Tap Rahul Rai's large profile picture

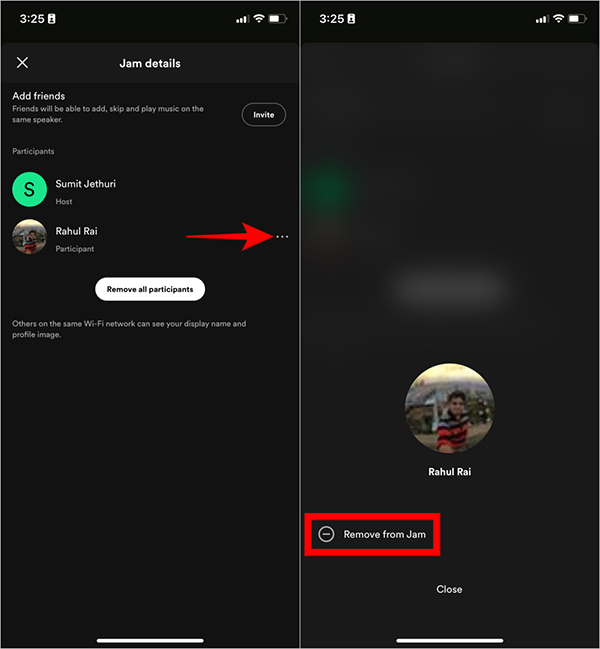(449, 408)
